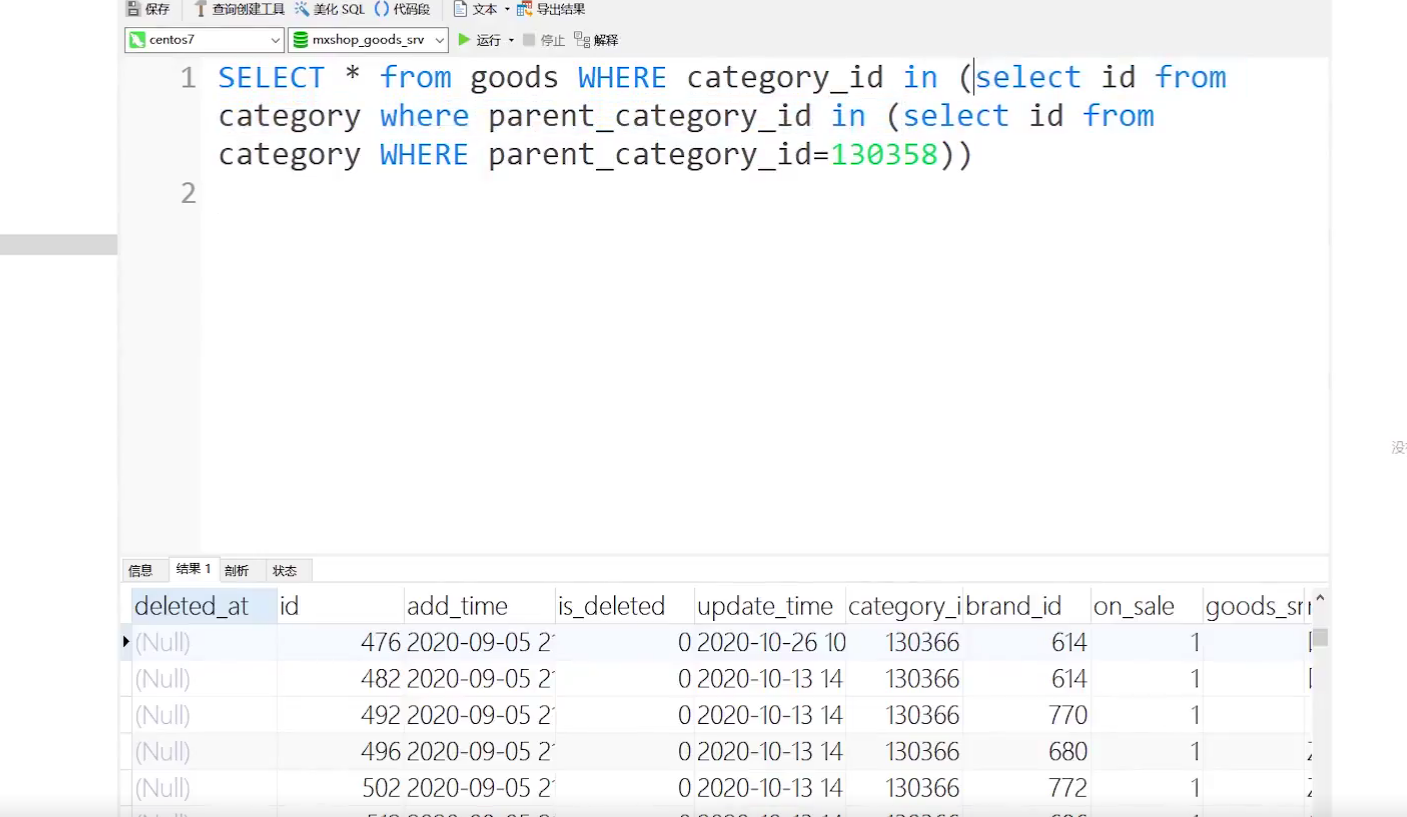Click the Explain (解释) icon
1407x817 pixels.
582,40
